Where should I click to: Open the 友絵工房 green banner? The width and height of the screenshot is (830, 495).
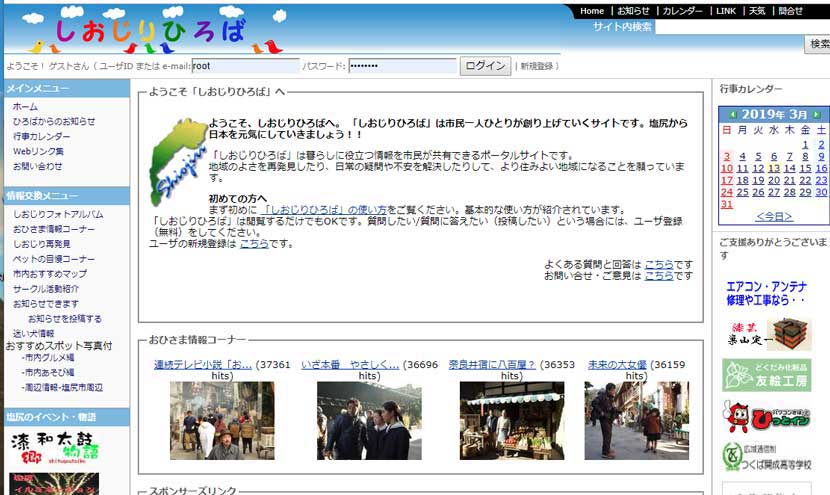766,375
